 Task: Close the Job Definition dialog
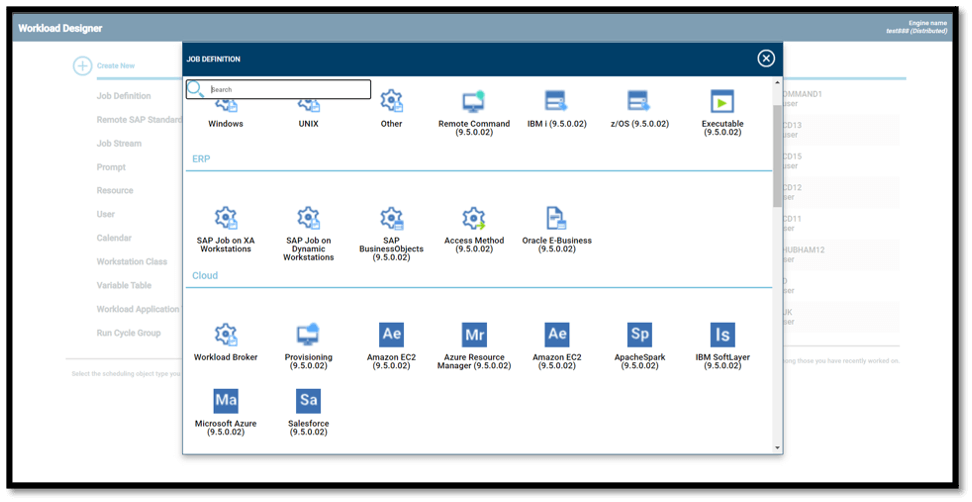(x=766, y=58)
